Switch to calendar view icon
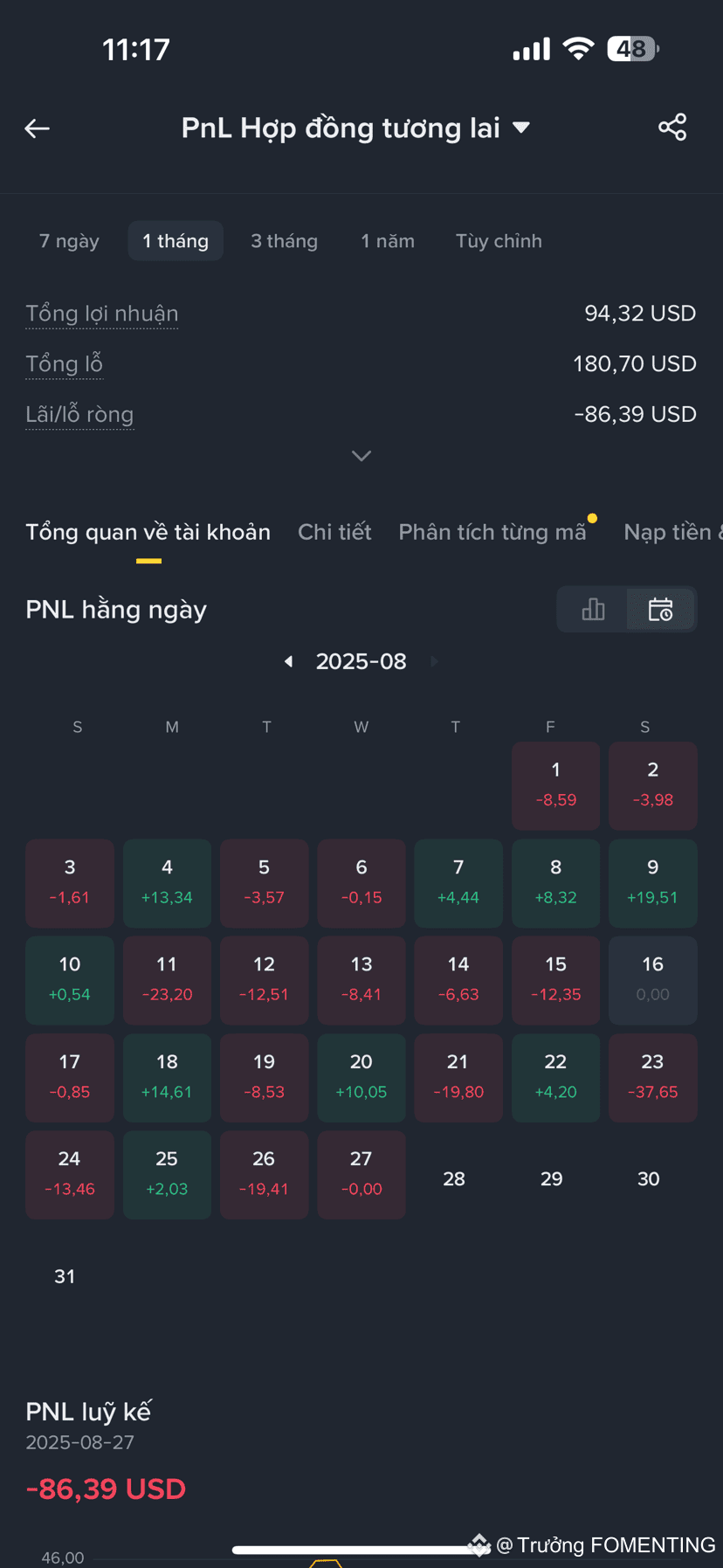 [661, 609]
